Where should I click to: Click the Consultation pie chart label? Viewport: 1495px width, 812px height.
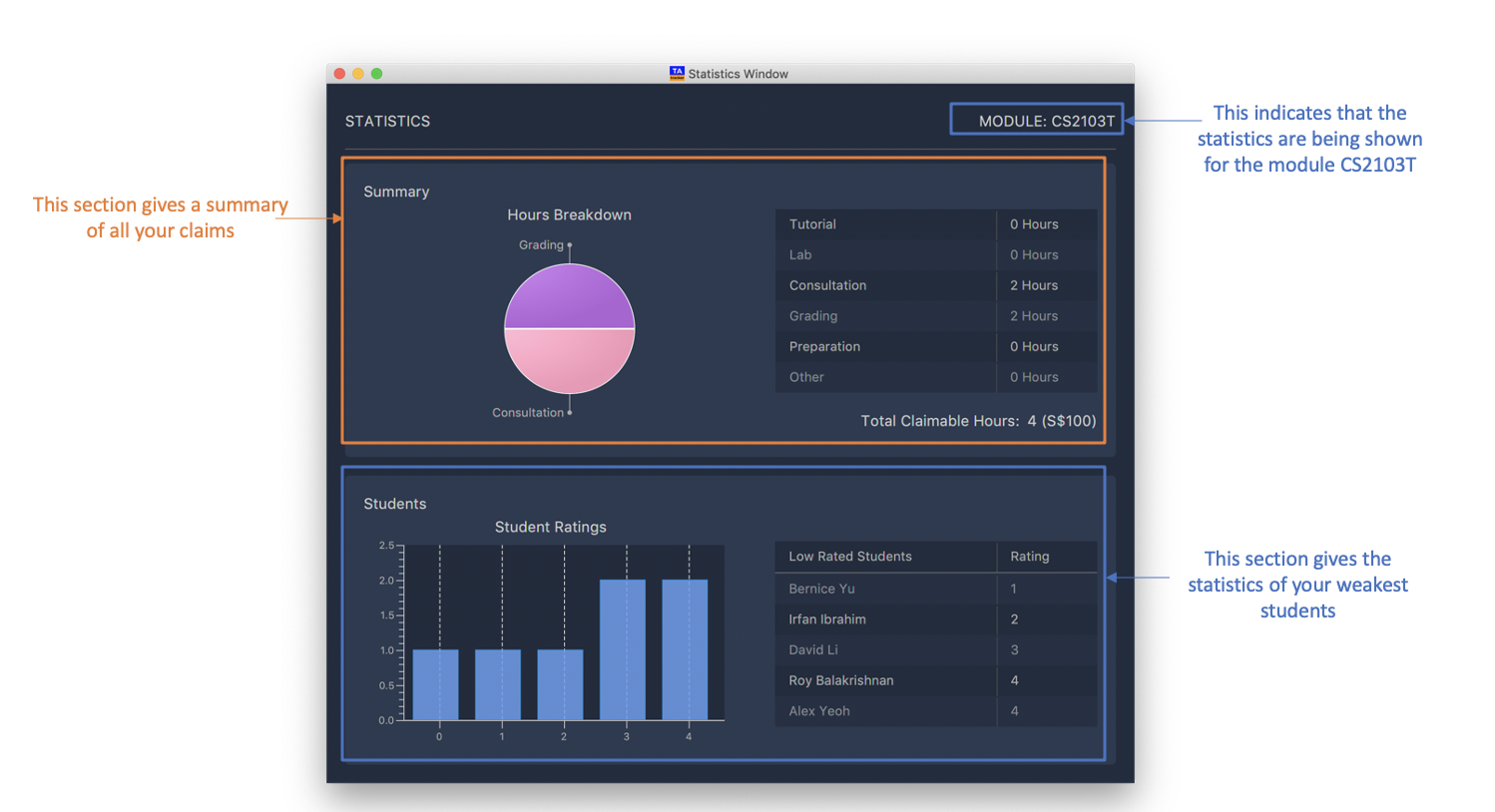[528, 412]
